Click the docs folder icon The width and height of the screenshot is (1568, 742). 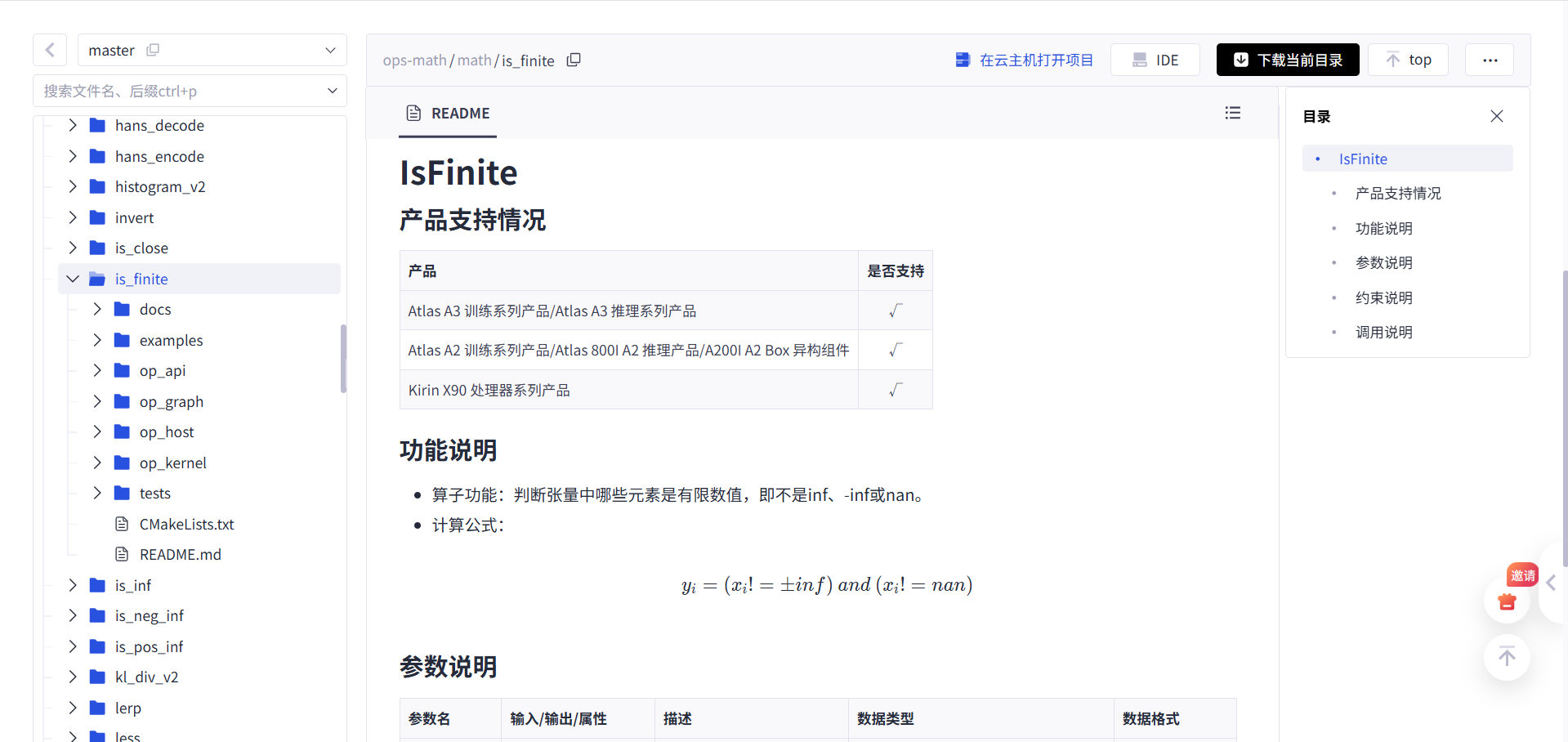[122, 309]
